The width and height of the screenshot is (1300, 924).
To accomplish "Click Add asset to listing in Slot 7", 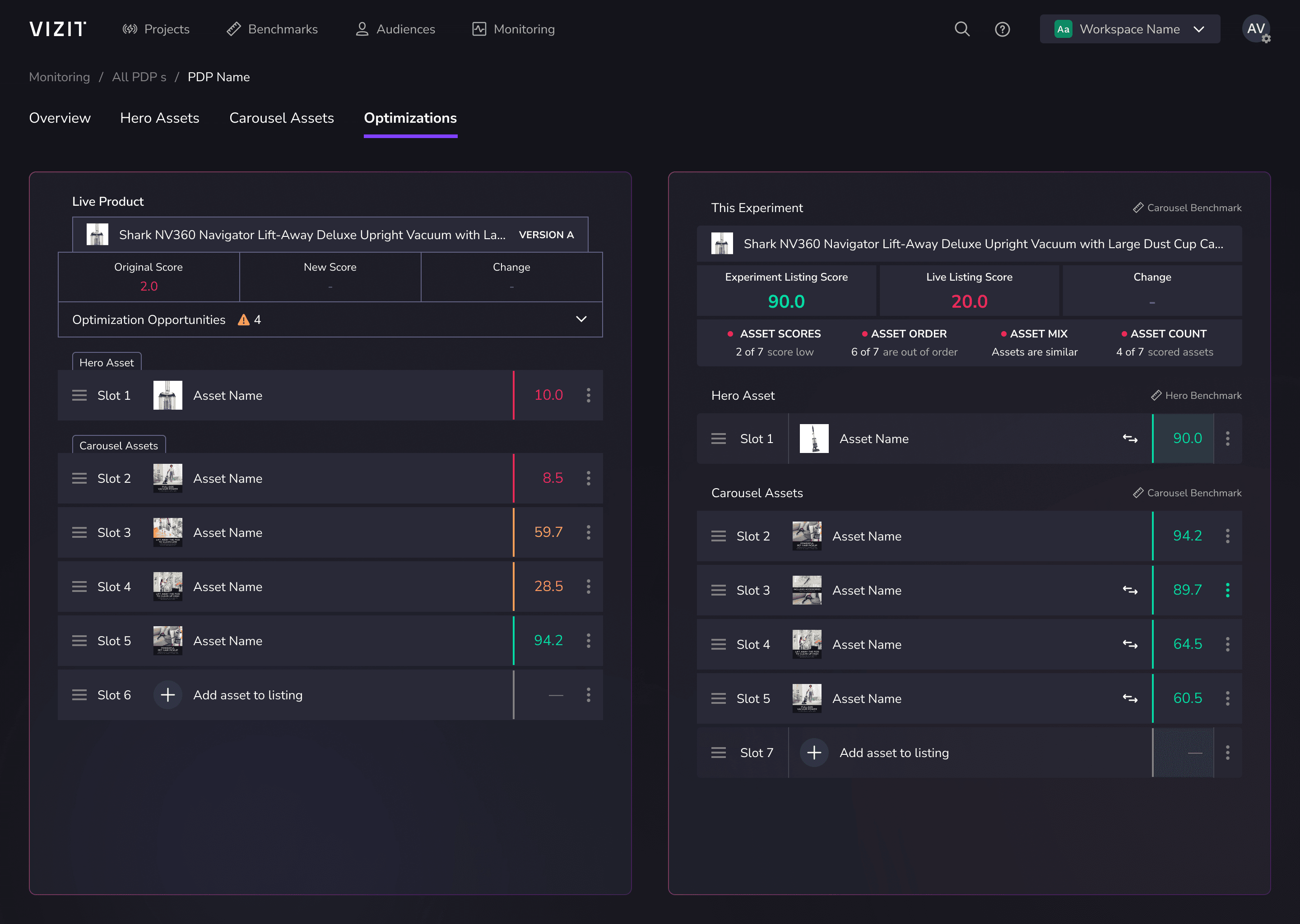I will pos(894,753).
